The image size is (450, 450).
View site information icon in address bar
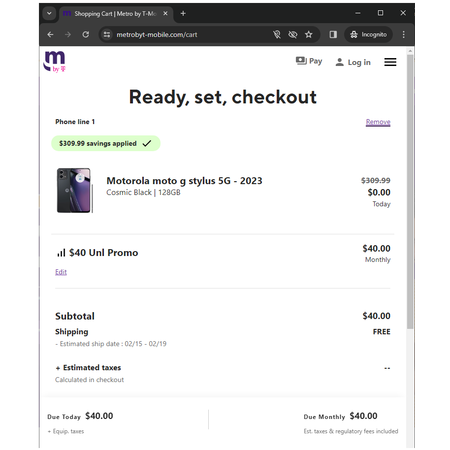coord(107,34)
